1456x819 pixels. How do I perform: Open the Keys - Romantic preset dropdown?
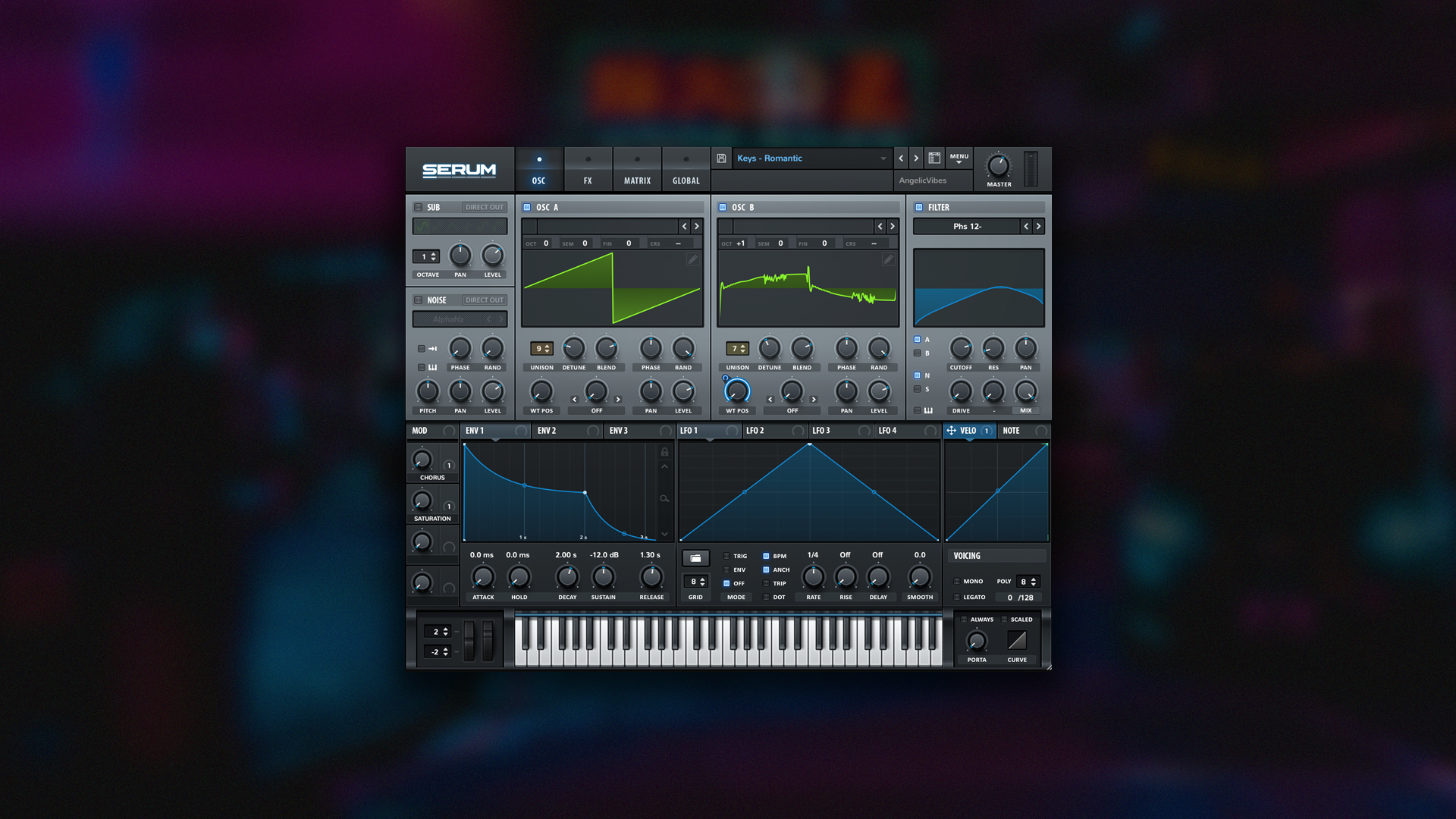click(x=811, y=158)
